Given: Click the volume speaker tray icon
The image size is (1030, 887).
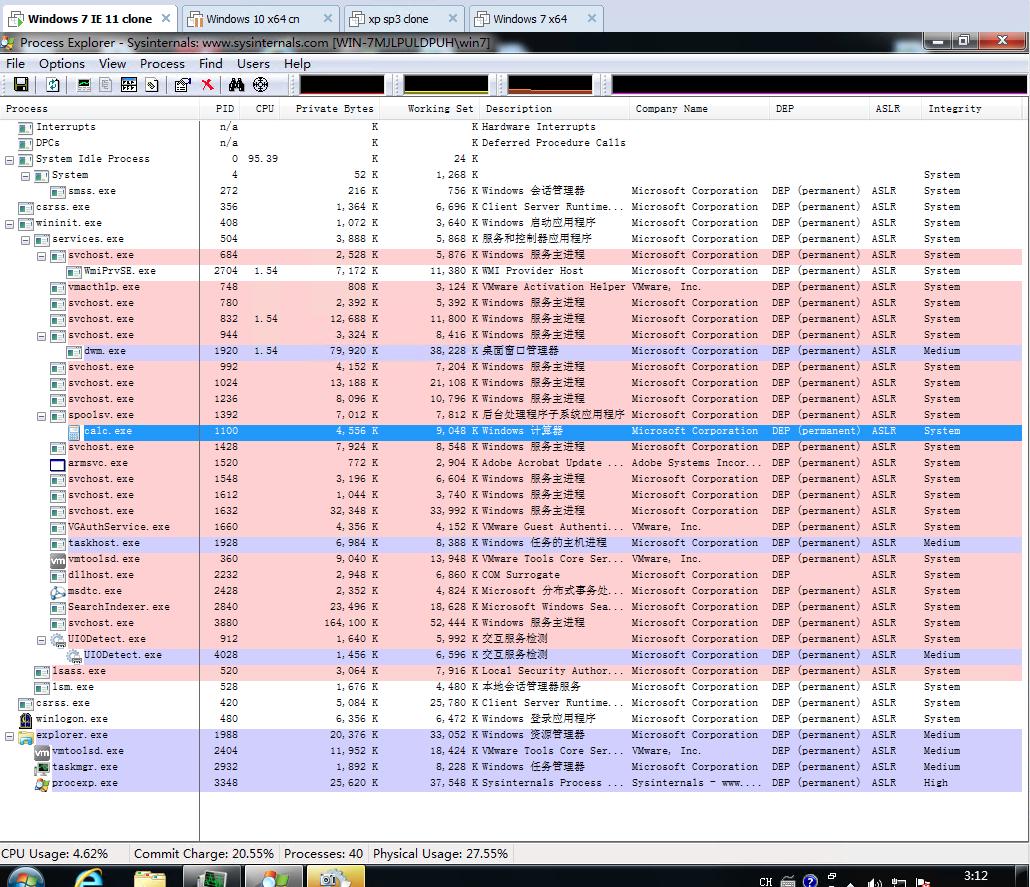Looking at the screenshot, I should click(874, 882).
